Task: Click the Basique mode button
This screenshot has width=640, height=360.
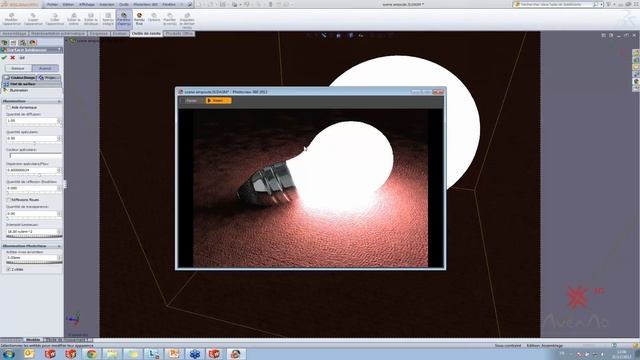Action: [x=18, y=68]
